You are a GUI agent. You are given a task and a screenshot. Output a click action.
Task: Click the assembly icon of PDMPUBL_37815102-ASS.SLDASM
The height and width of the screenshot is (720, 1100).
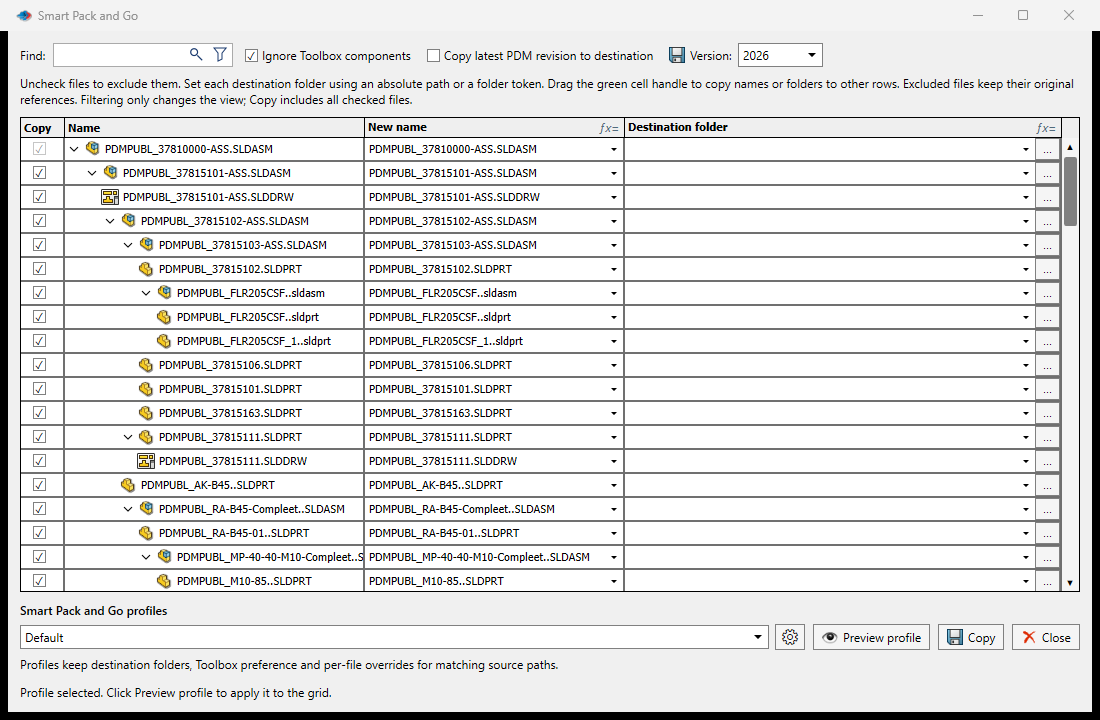(x=128, y=220)
